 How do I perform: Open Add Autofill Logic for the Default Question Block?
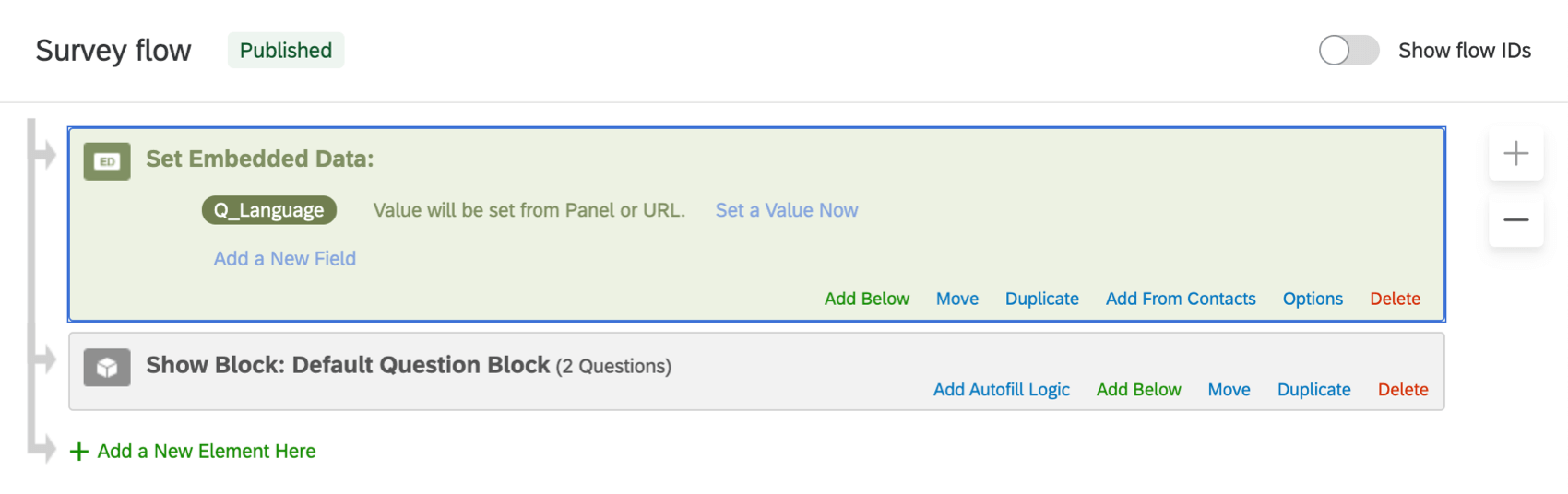(1001, 390)
